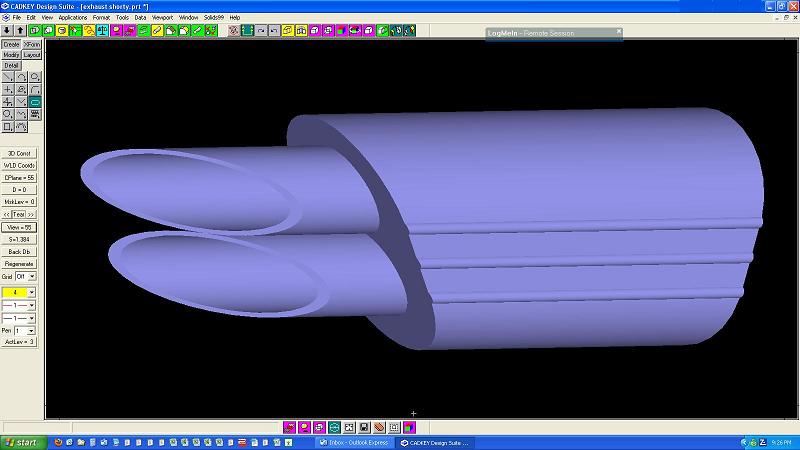Click the Tear button between the arrows
Image resolution: width=800 pixels, height=450 pixels.
click(19, 214)
